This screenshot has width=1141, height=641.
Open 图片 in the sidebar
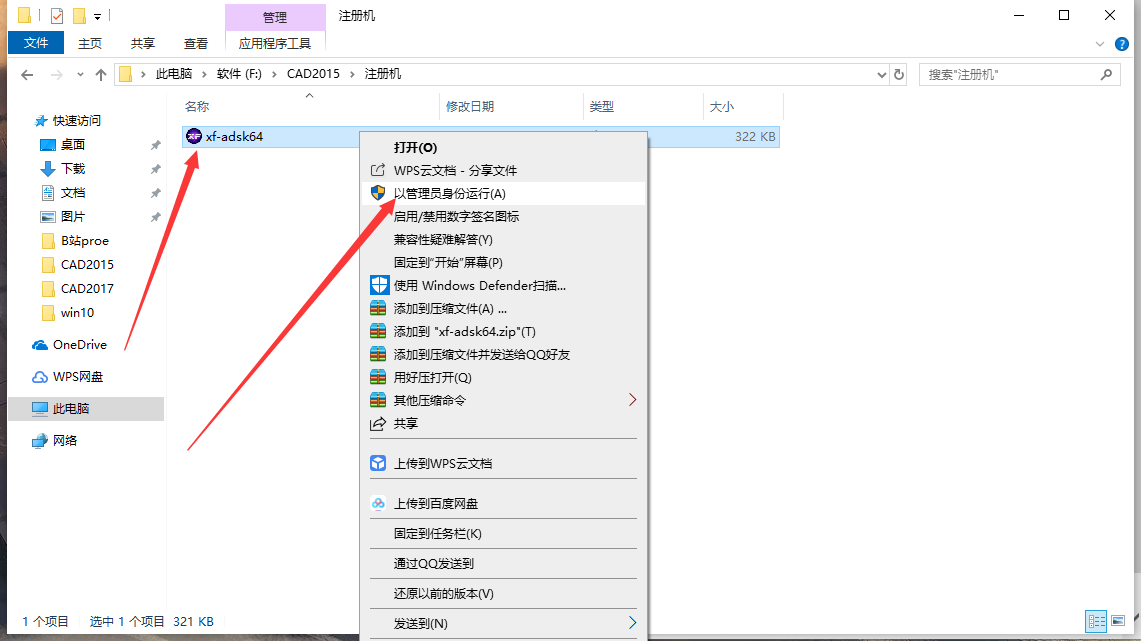coord(73,217)
